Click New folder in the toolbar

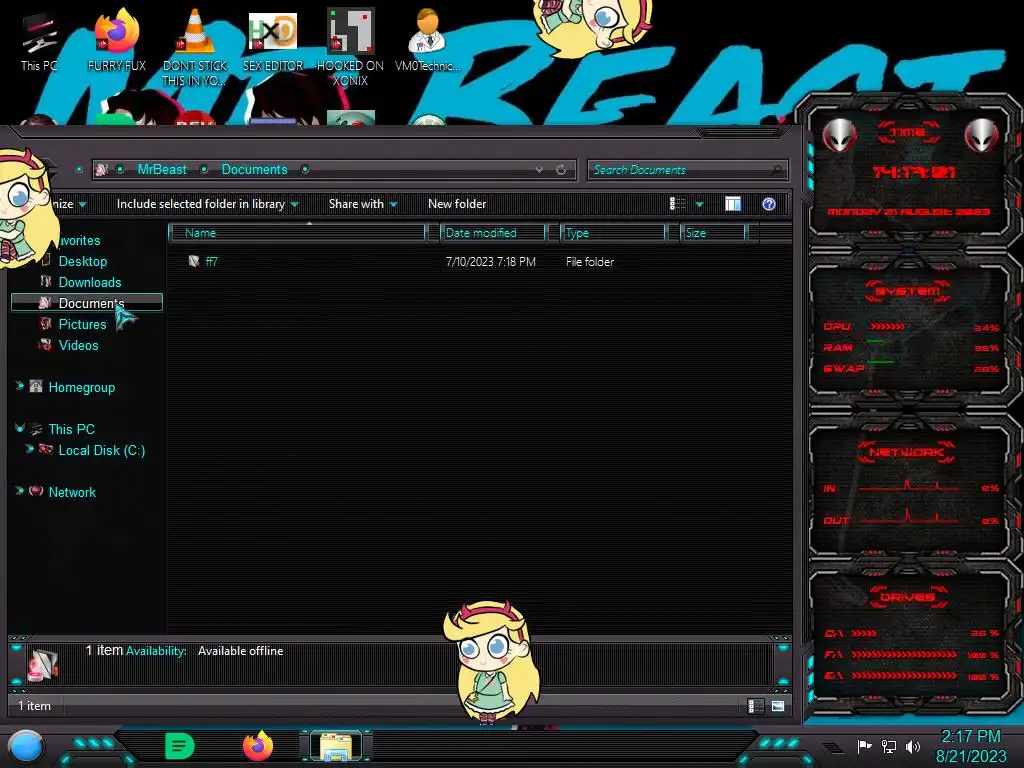click(457, 204)
